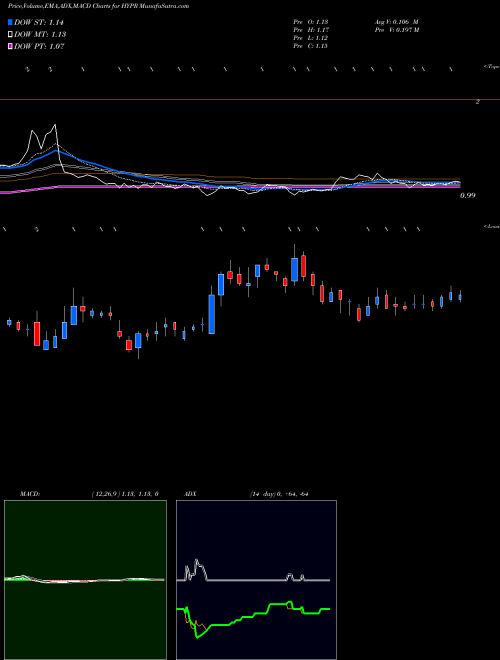The image size is (500, 660).
Task: Open the green MACD indicator chart
Action: [x=85, y=580]
